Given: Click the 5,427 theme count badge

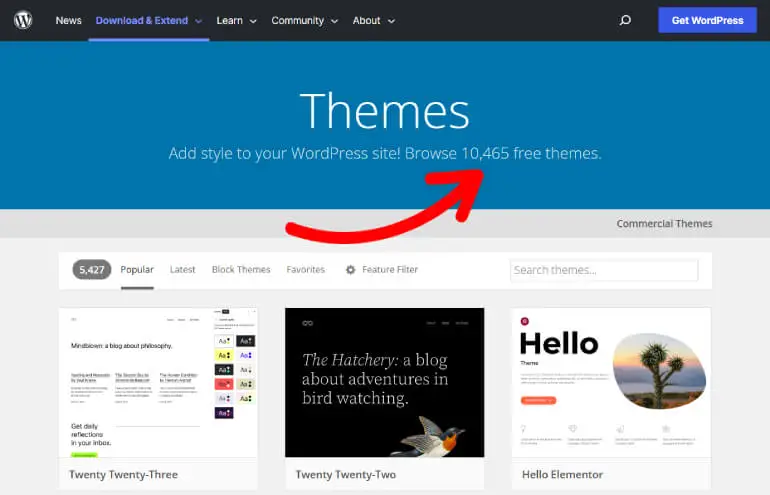Looking at the screenshot, I should (92, 270).
